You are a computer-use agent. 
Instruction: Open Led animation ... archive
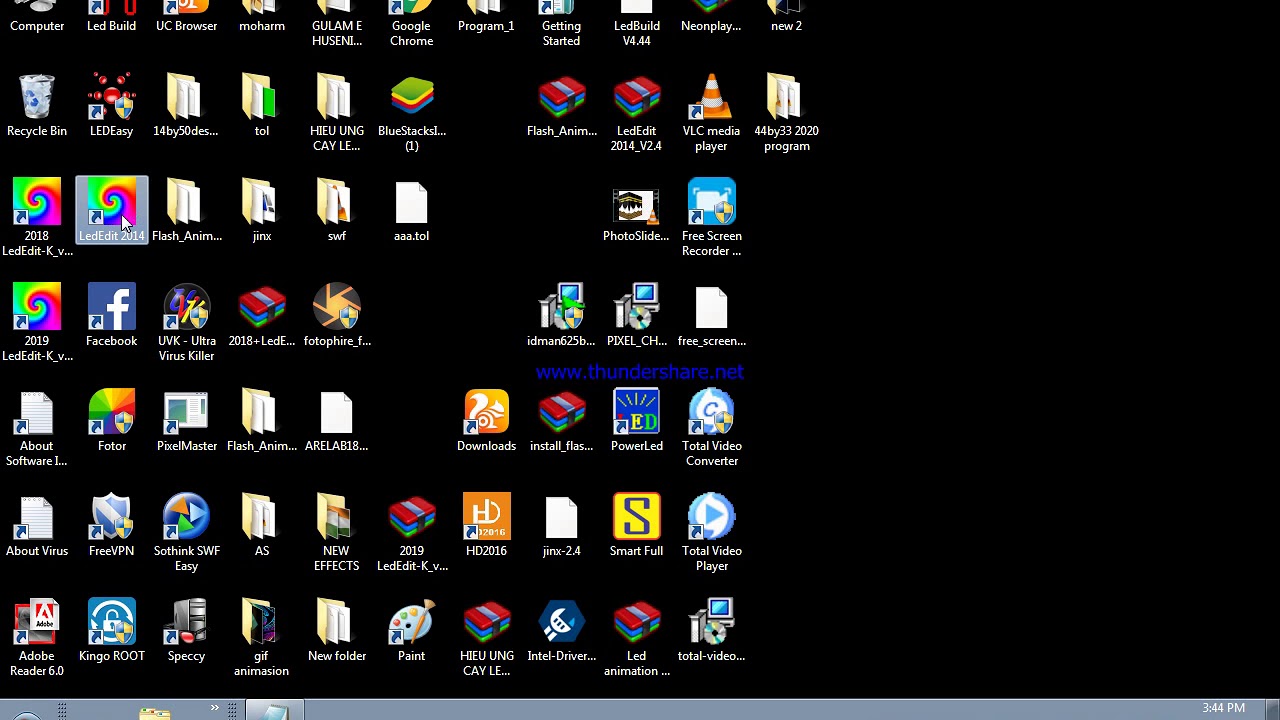(637, 637)
